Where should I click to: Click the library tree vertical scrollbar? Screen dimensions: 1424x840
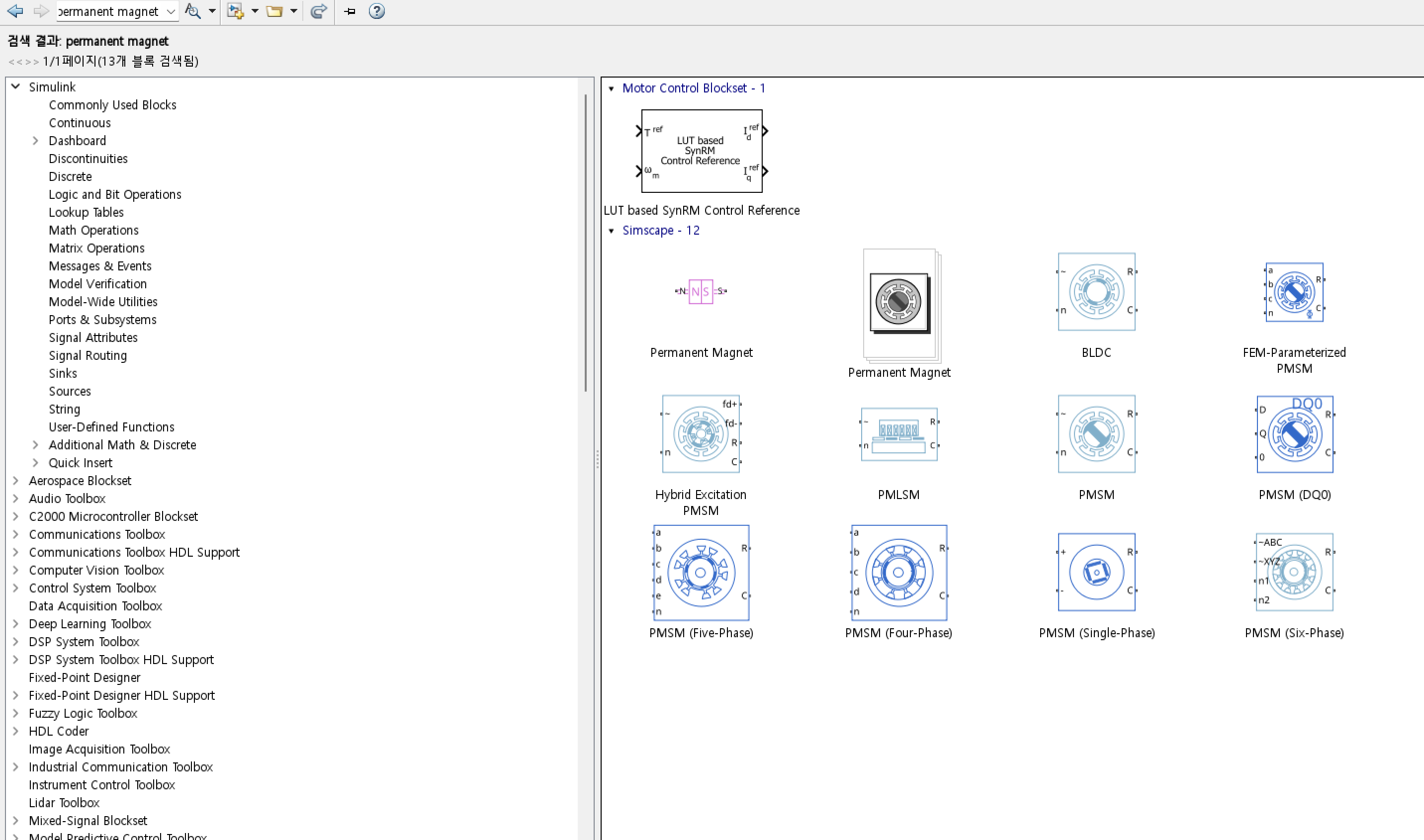585,244
